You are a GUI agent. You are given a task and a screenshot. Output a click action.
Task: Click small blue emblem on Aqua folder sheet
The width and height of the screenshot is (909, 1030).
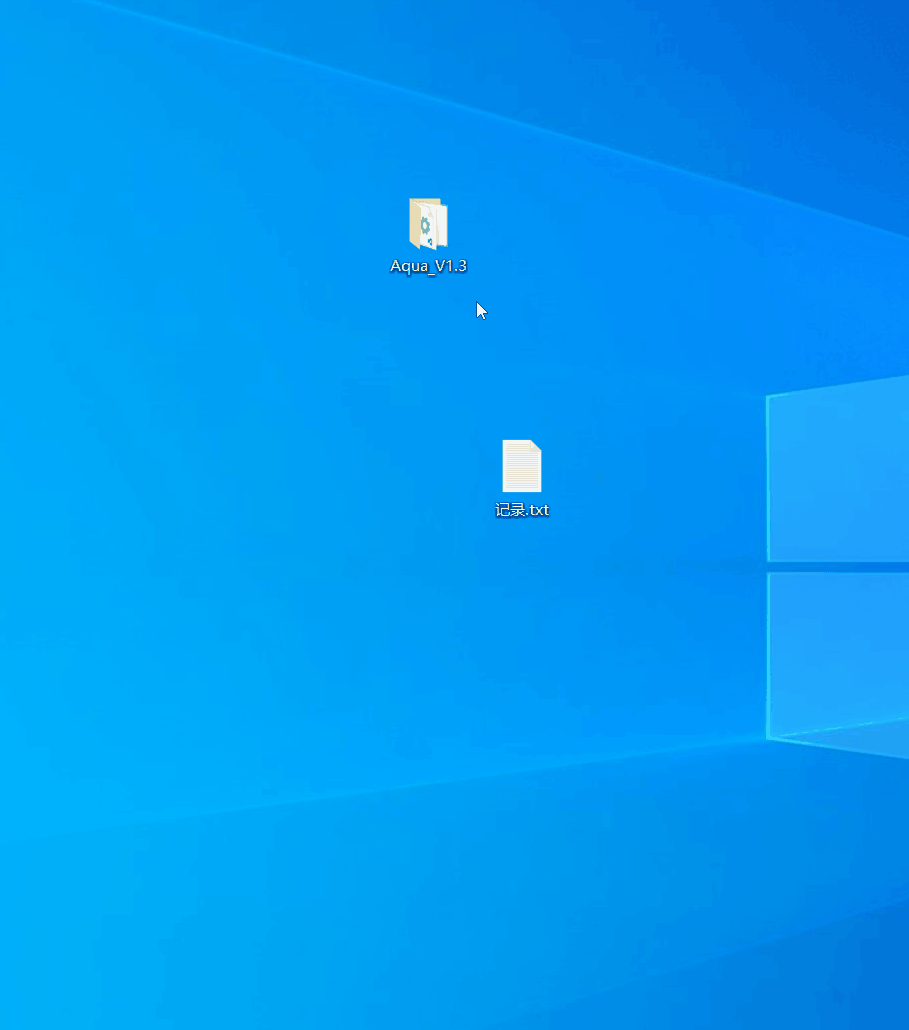point(430,241)
